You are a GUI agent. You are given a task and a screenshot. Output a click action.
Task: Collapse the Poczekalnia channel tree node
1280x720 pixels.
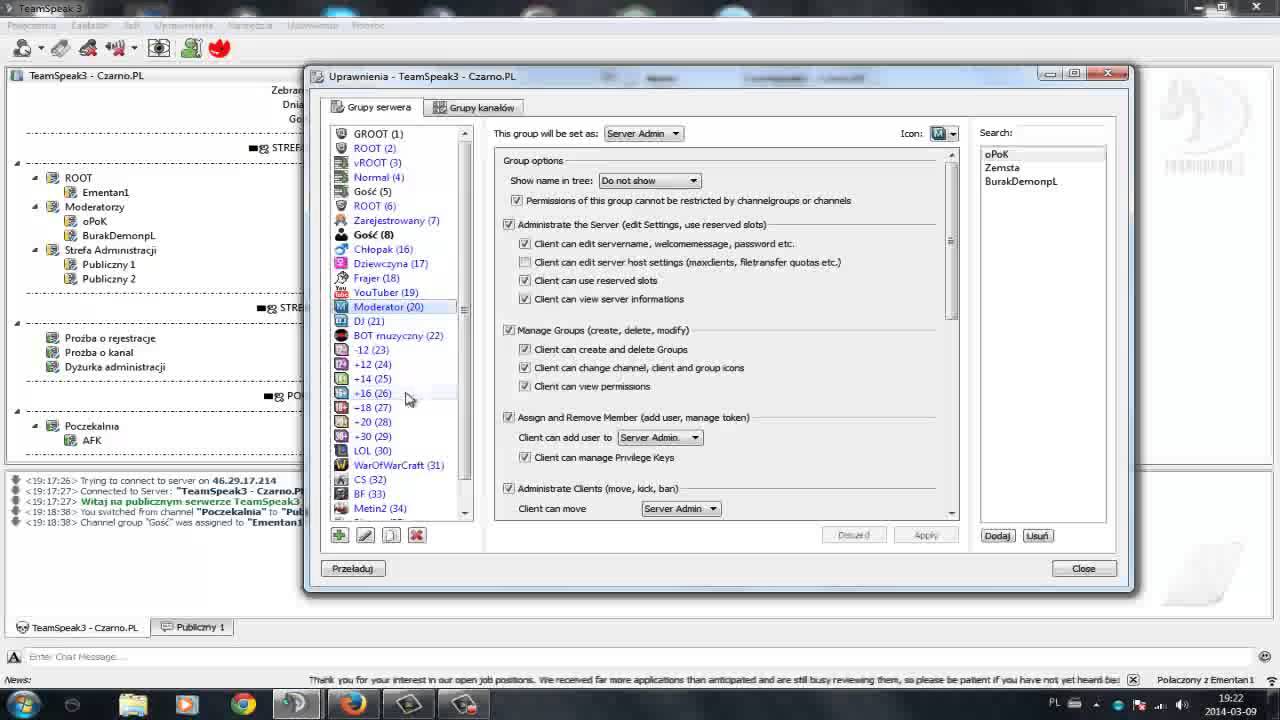(35, 426)
